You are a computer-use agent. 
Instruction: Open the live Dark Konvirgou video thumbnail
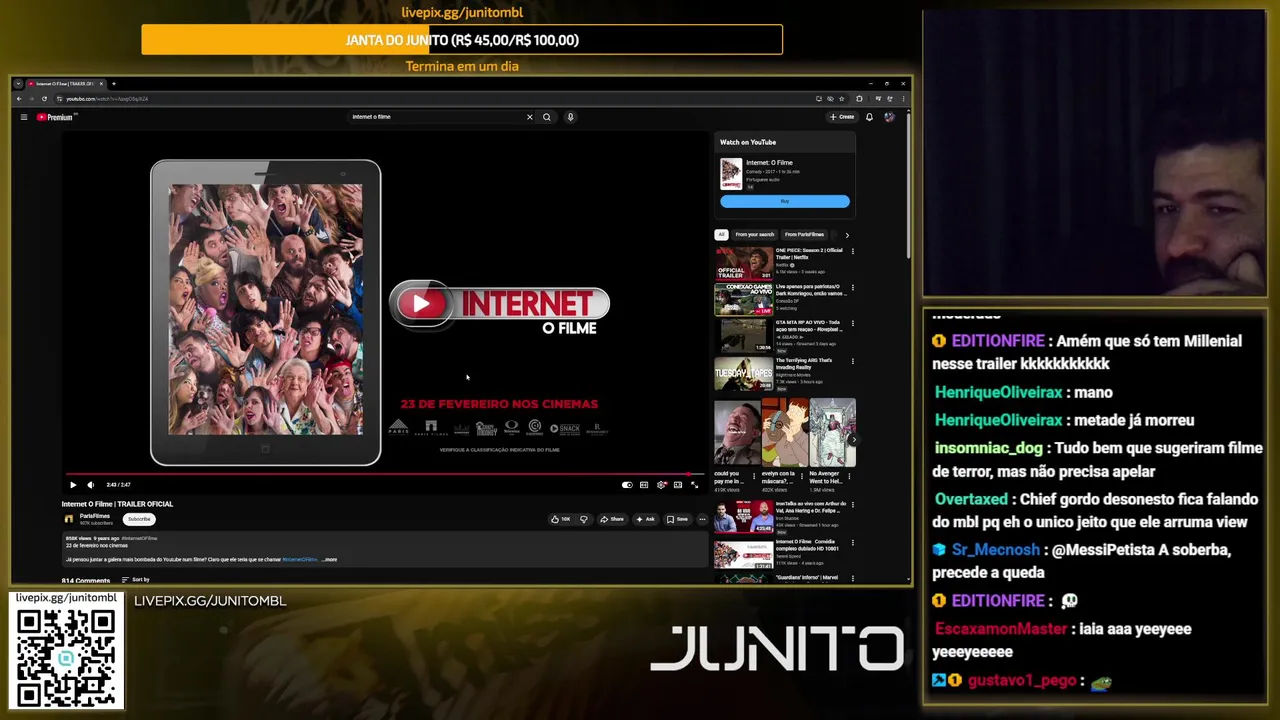(x=743, y=300)
